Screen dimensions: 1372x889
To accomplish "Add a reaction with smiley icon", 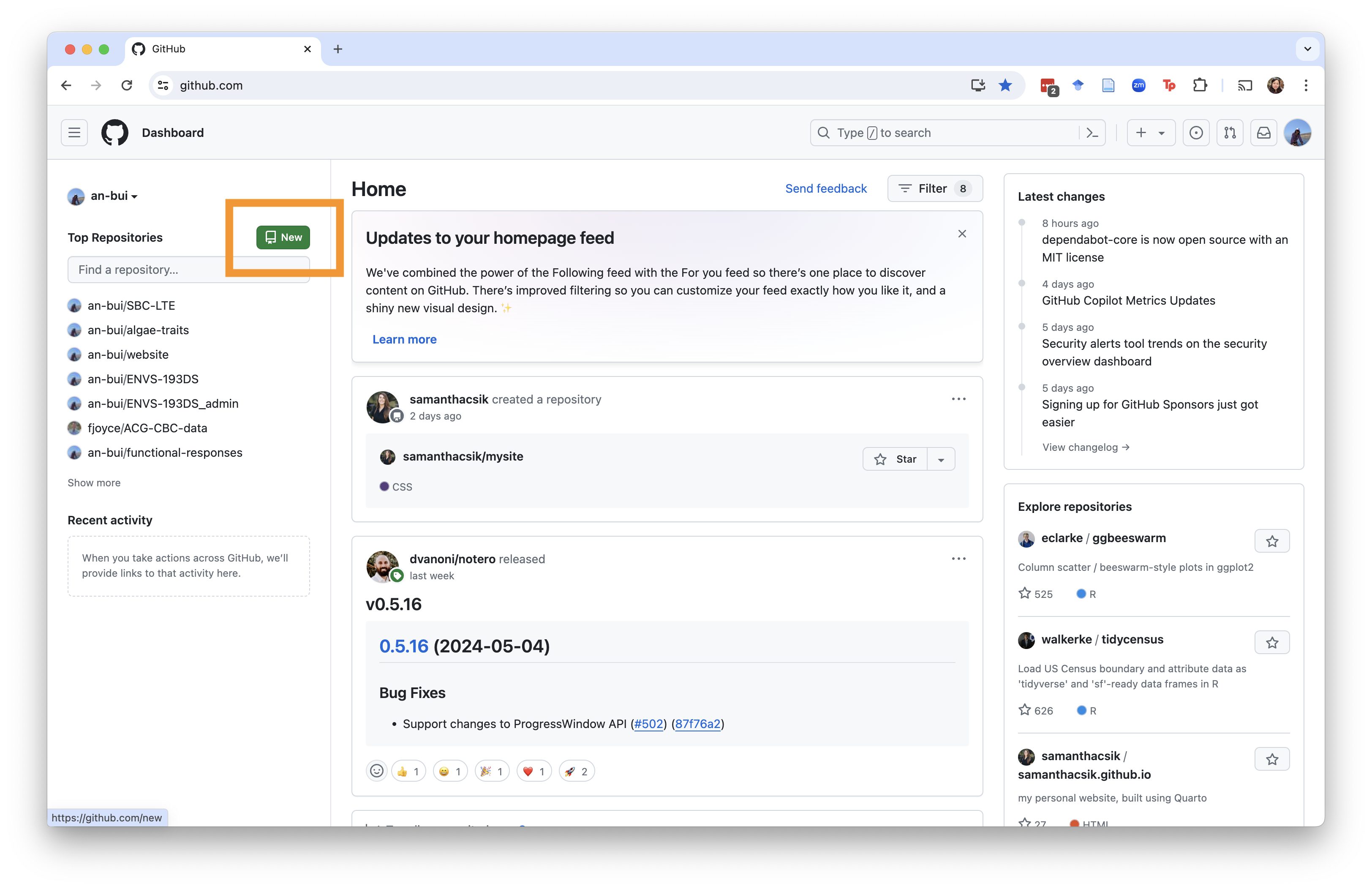I will pyautogui.click(x=376, y=771).
